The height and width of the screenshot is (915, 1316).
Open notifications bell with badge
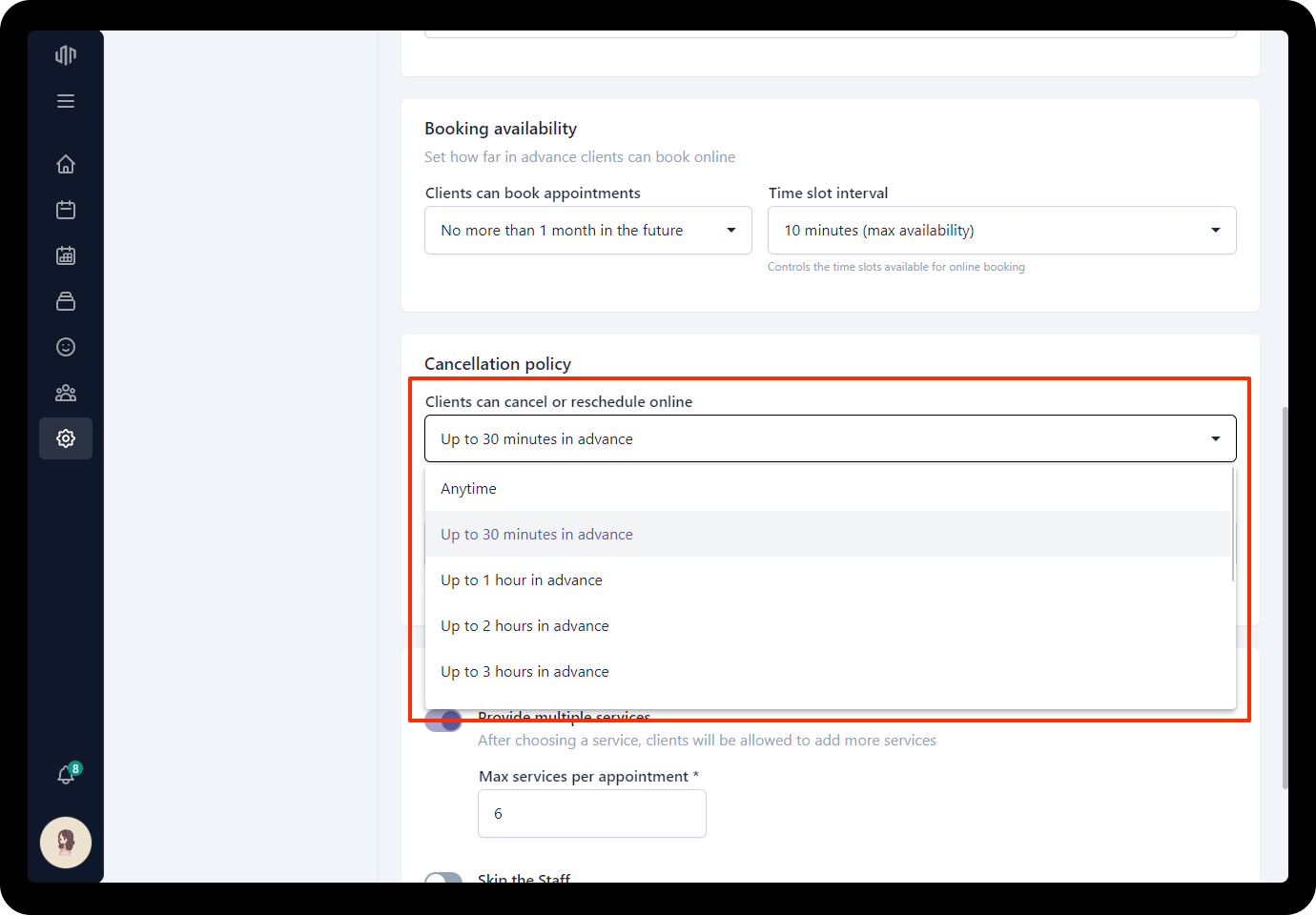(x=66, y=775)
